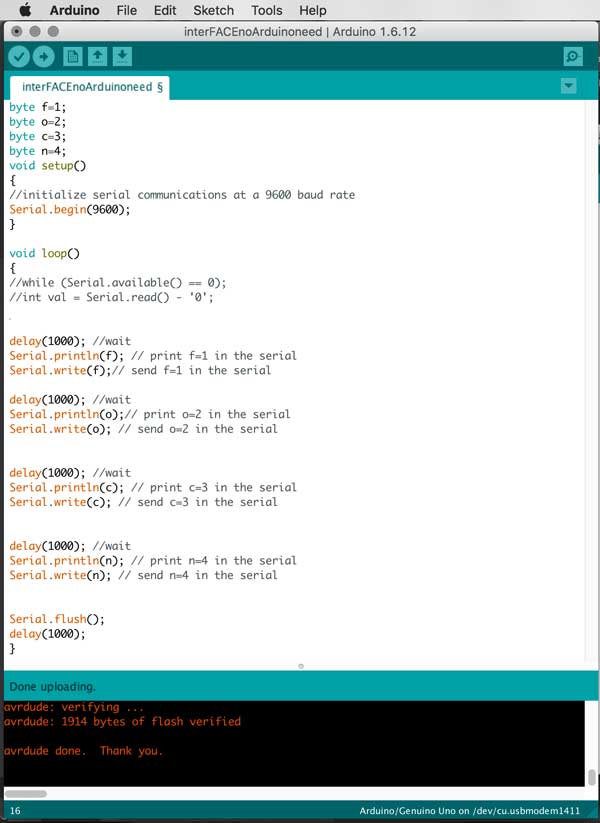600x823 pixels.
Task: Open the File menu
Action: (127, 10)
